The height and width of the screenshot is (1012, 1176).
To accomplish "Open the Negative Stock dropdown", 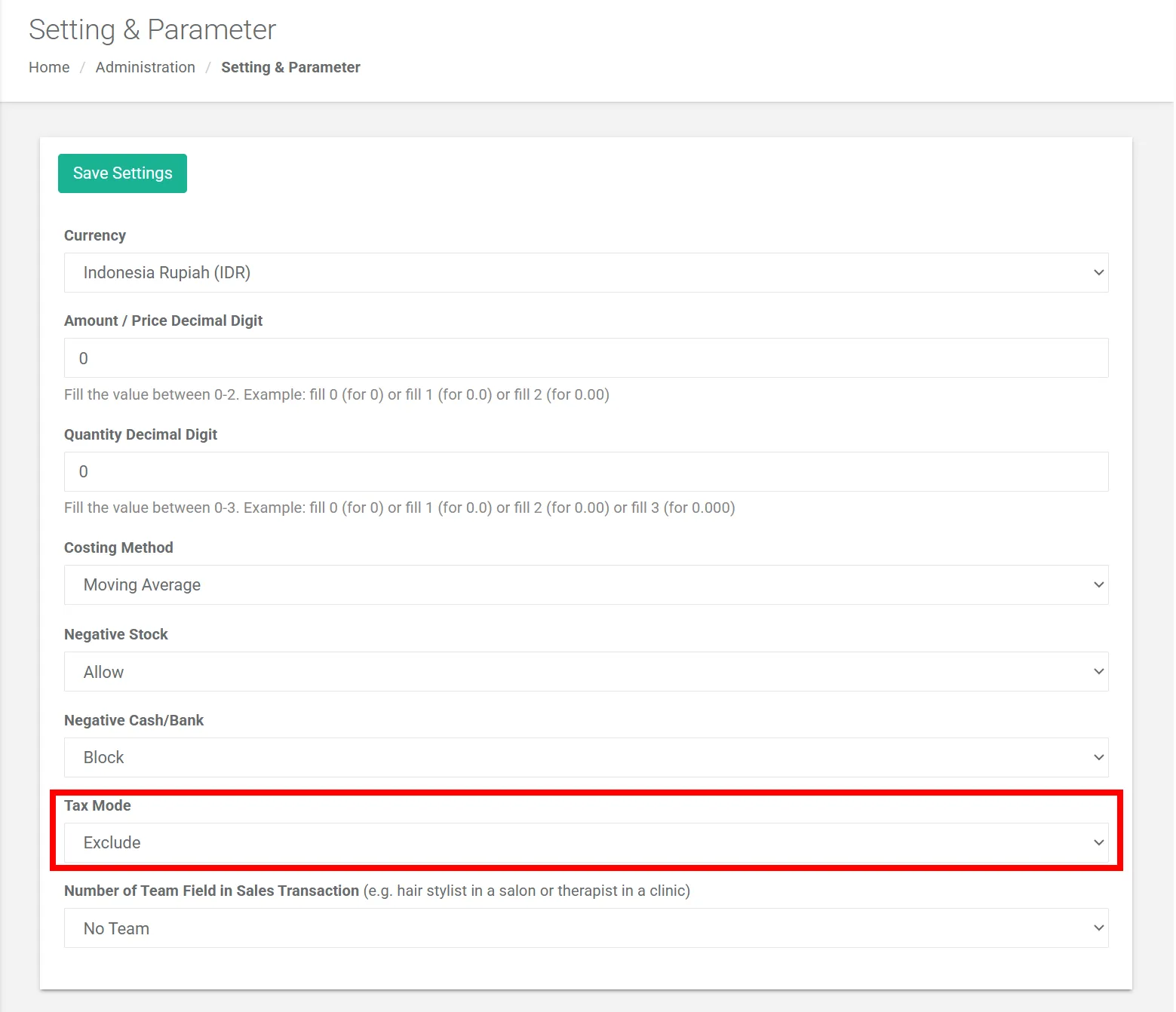I will tap(586, 672).
